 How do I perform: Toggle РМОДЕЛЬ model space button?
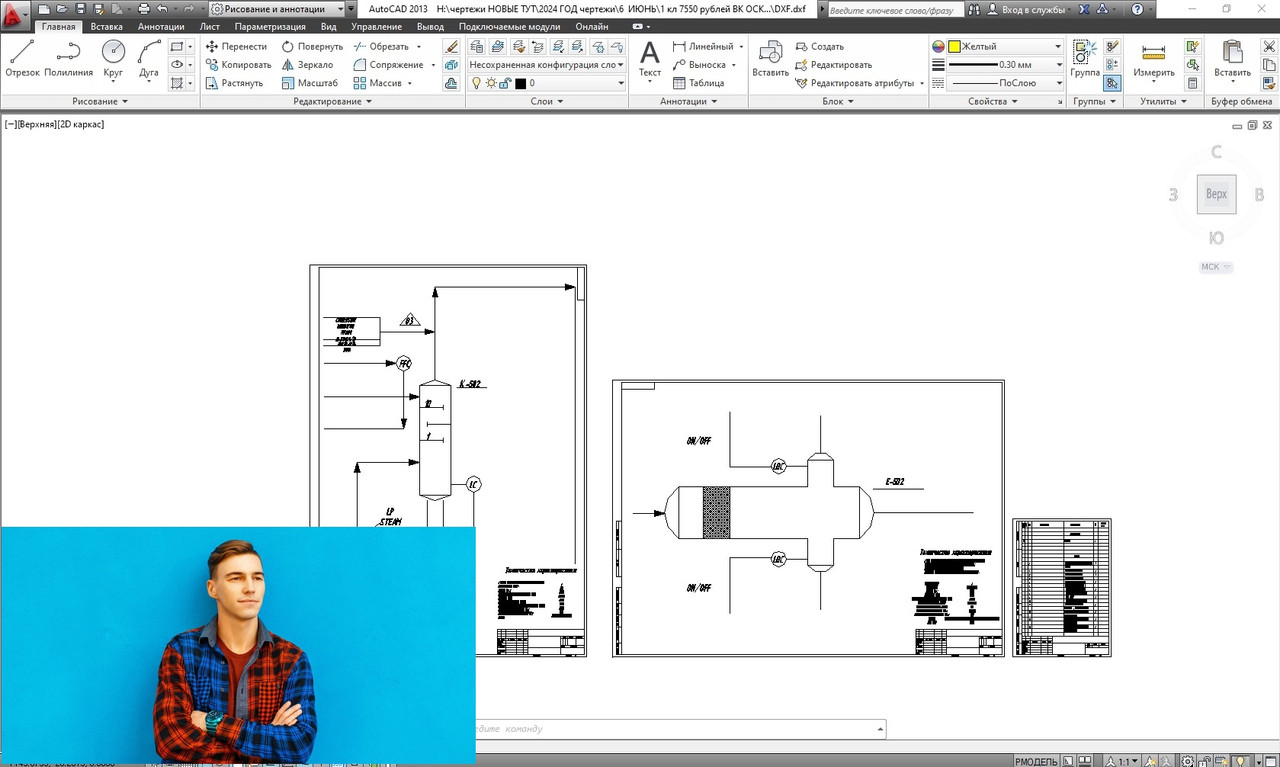tap(1037, 761)
